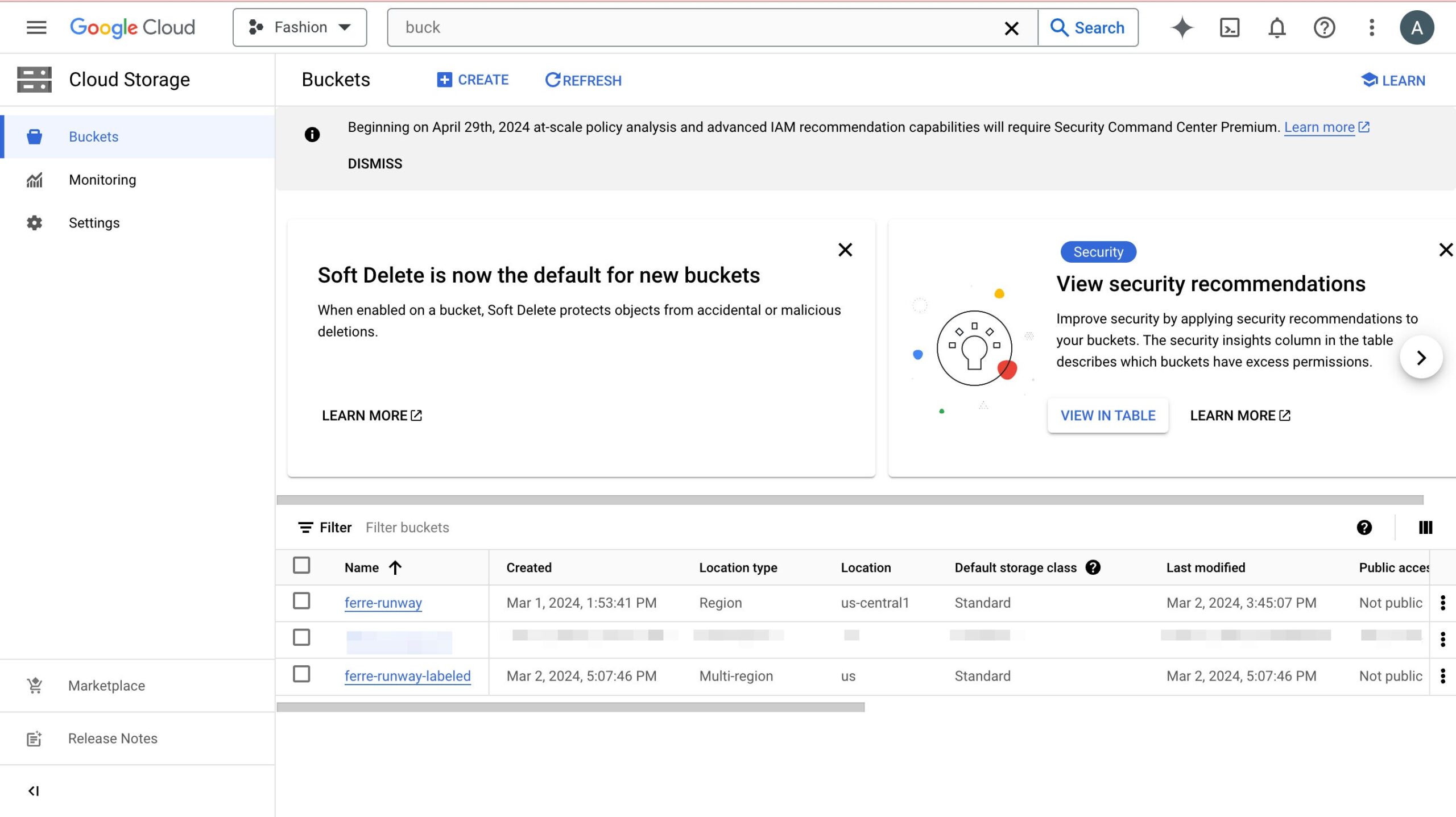Collapse the left sidebar panel
Viewport: 1456px width, 817px height.
34,791
